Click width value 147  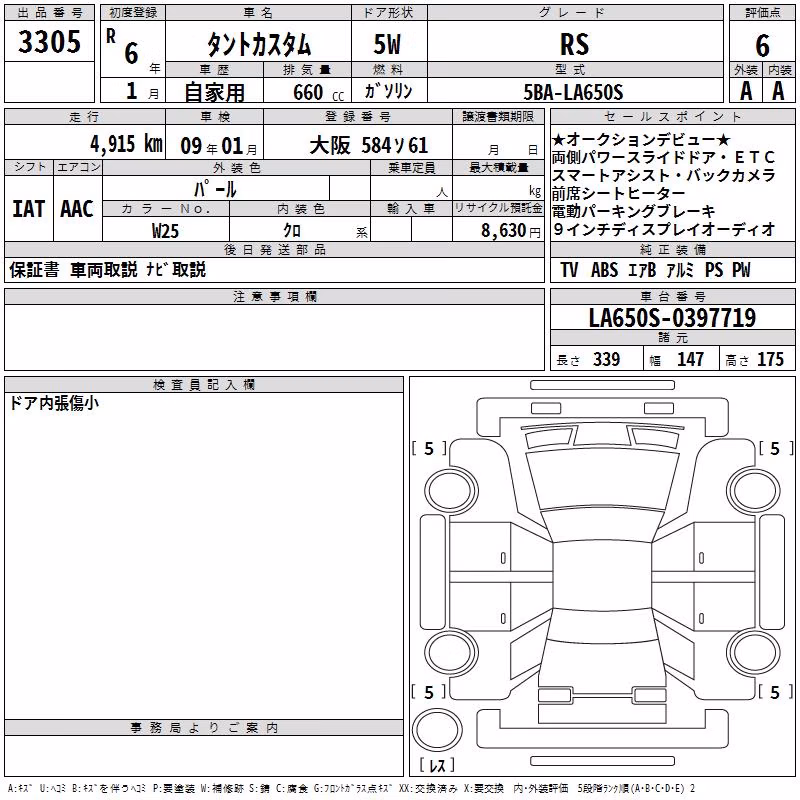690,359
